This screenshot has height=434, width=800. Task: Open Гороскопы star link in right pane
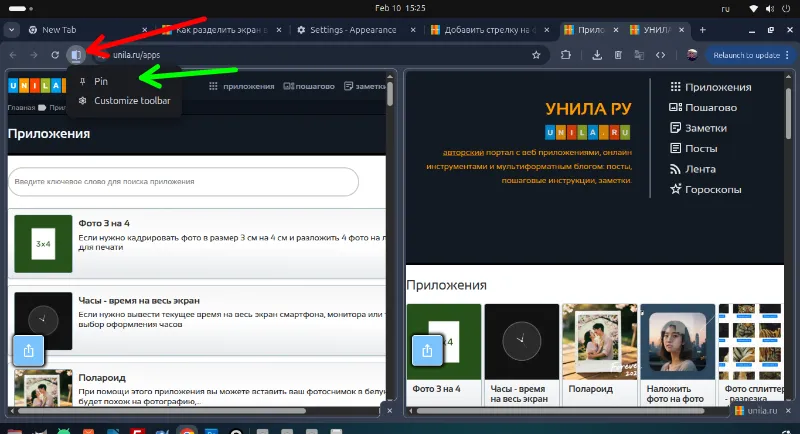point(706,189)
